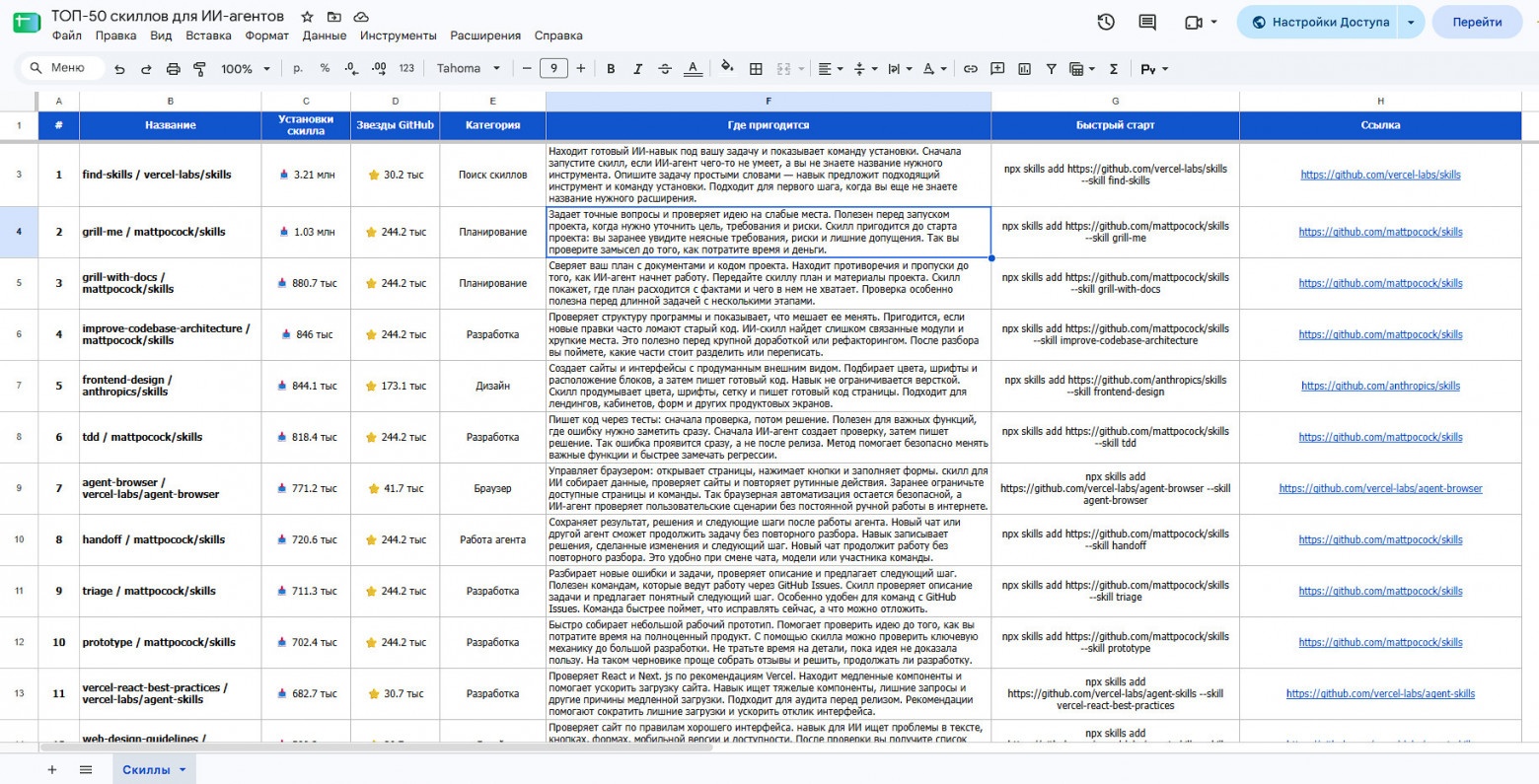Open the Формат menu
This screenshot has width=1539, height=784.
point(266,36)
